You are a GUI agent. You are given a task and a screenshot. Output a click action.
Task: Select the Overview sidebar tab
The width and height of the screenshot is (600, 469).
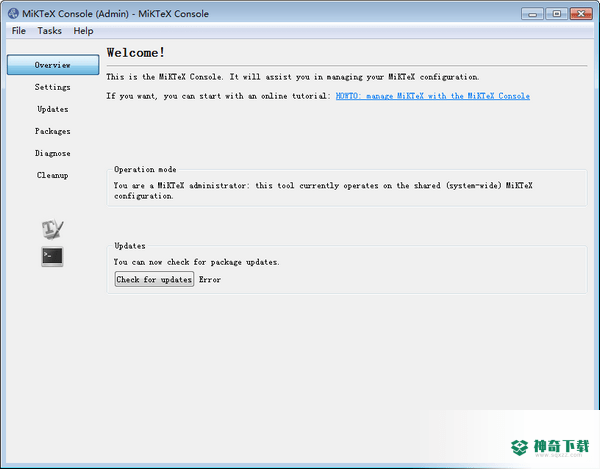click(x=53, y=65)
